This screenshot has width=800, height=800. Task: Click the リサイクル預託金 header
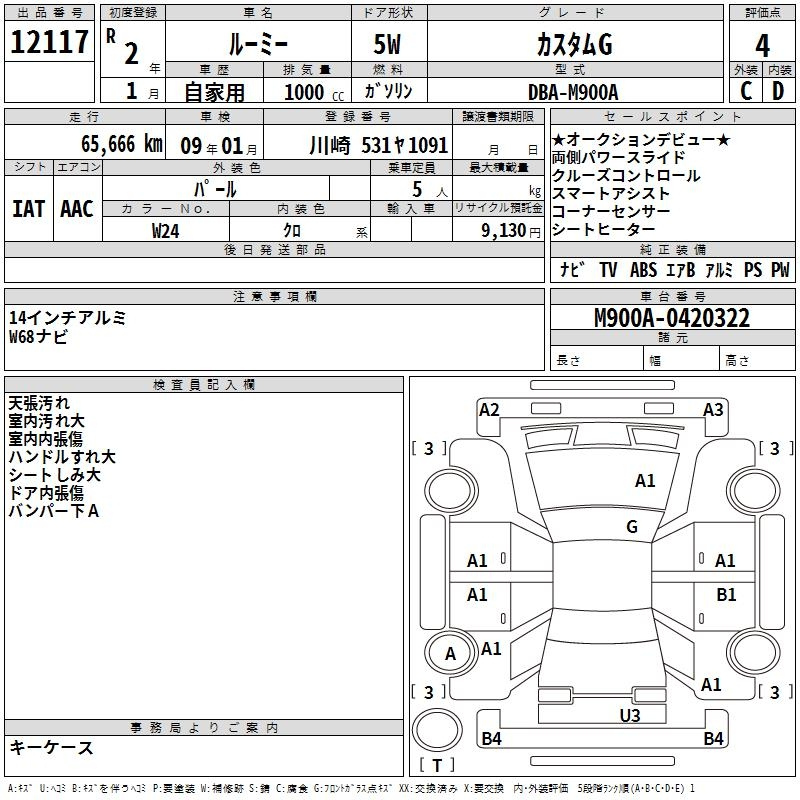tap(498, 208)
